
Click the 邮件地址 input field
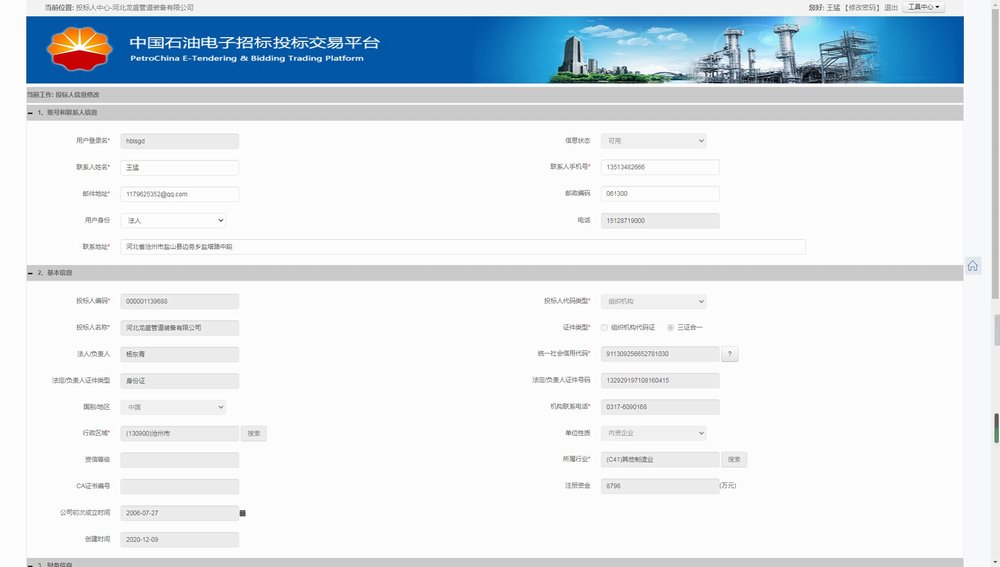point(179,195)
